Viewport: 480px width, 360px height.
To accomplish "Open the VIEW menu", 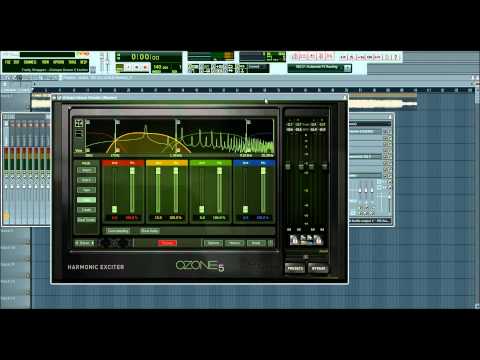I will (45, 62).
